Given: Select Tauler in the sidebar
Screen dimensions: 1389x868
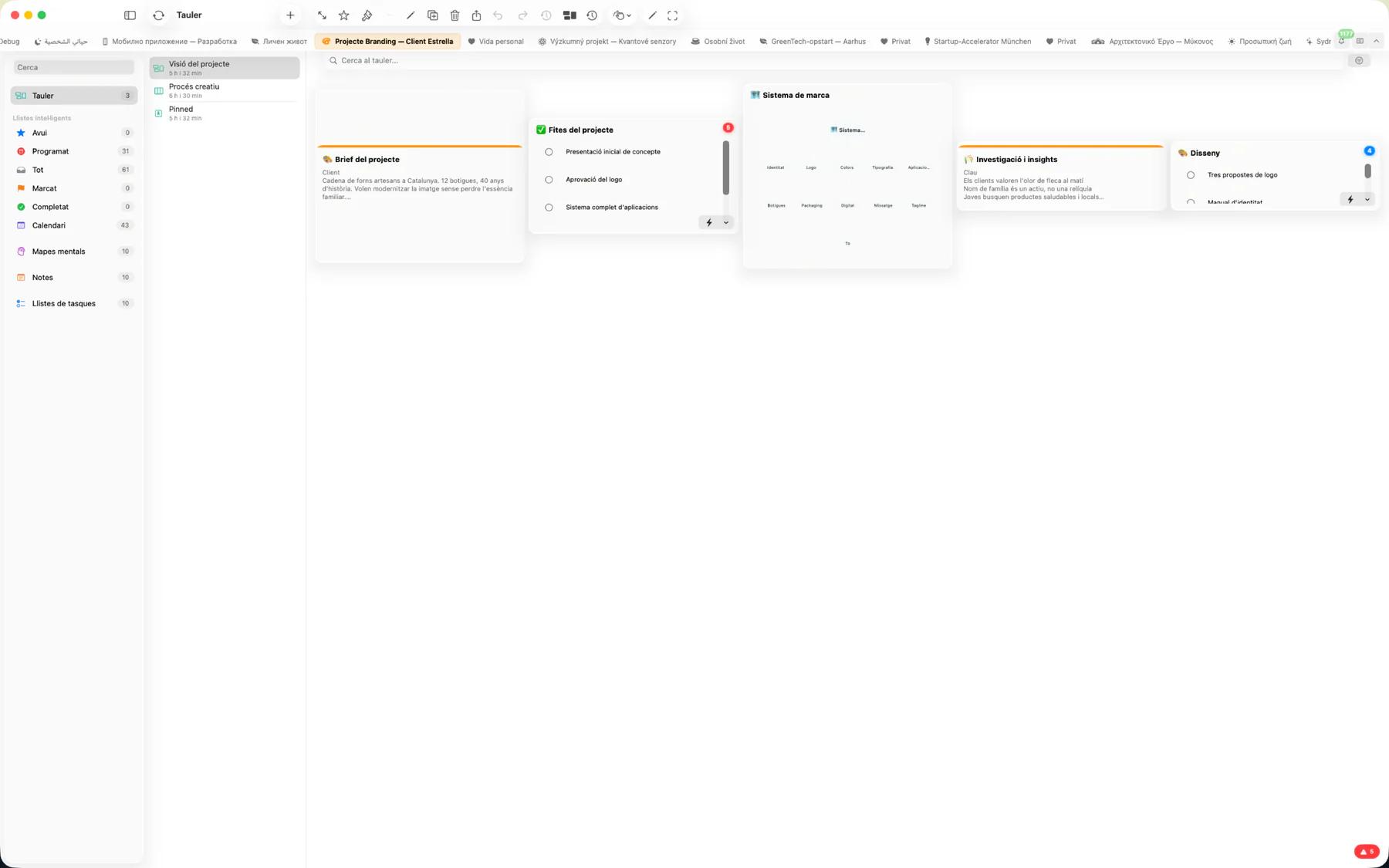Looking at the screenshot, I should pos(74,96).
